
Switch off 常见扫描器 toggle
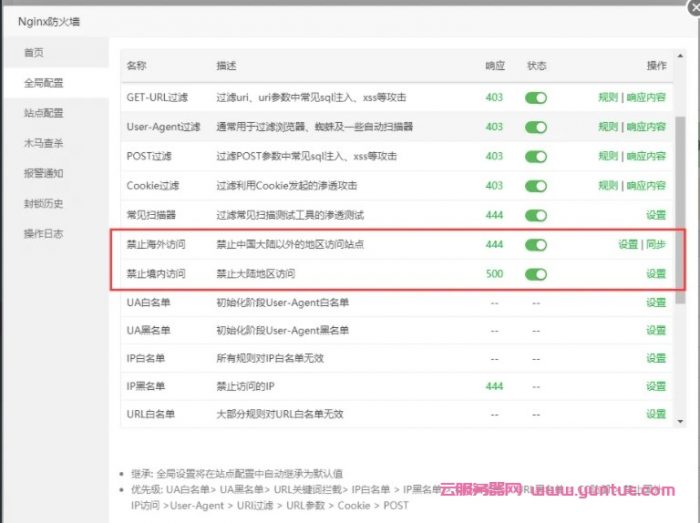click(x=537, y=215)
